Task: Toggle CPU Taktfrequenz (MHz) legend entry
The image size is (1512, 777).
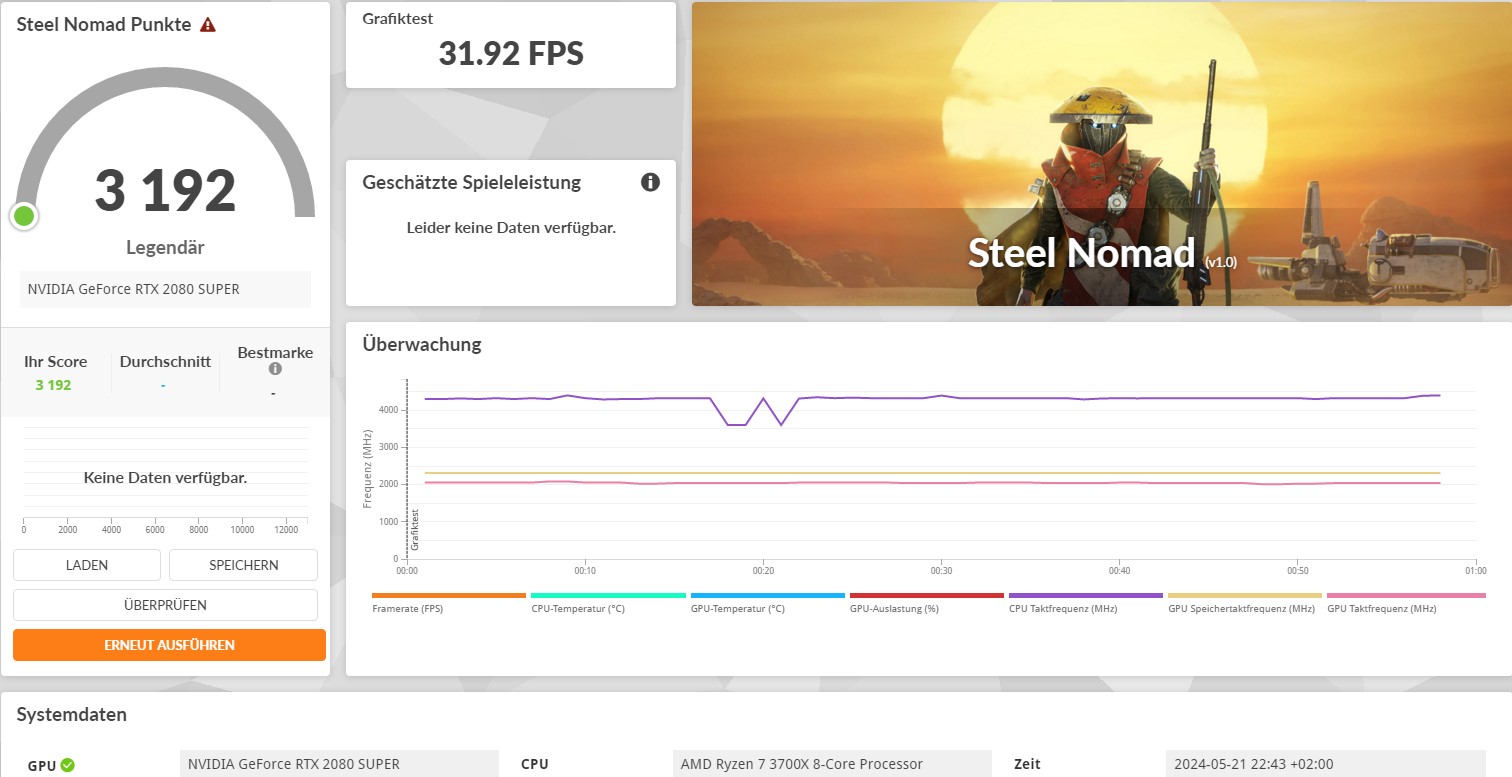Action: pyautogui.click(x=1085, y=601)
